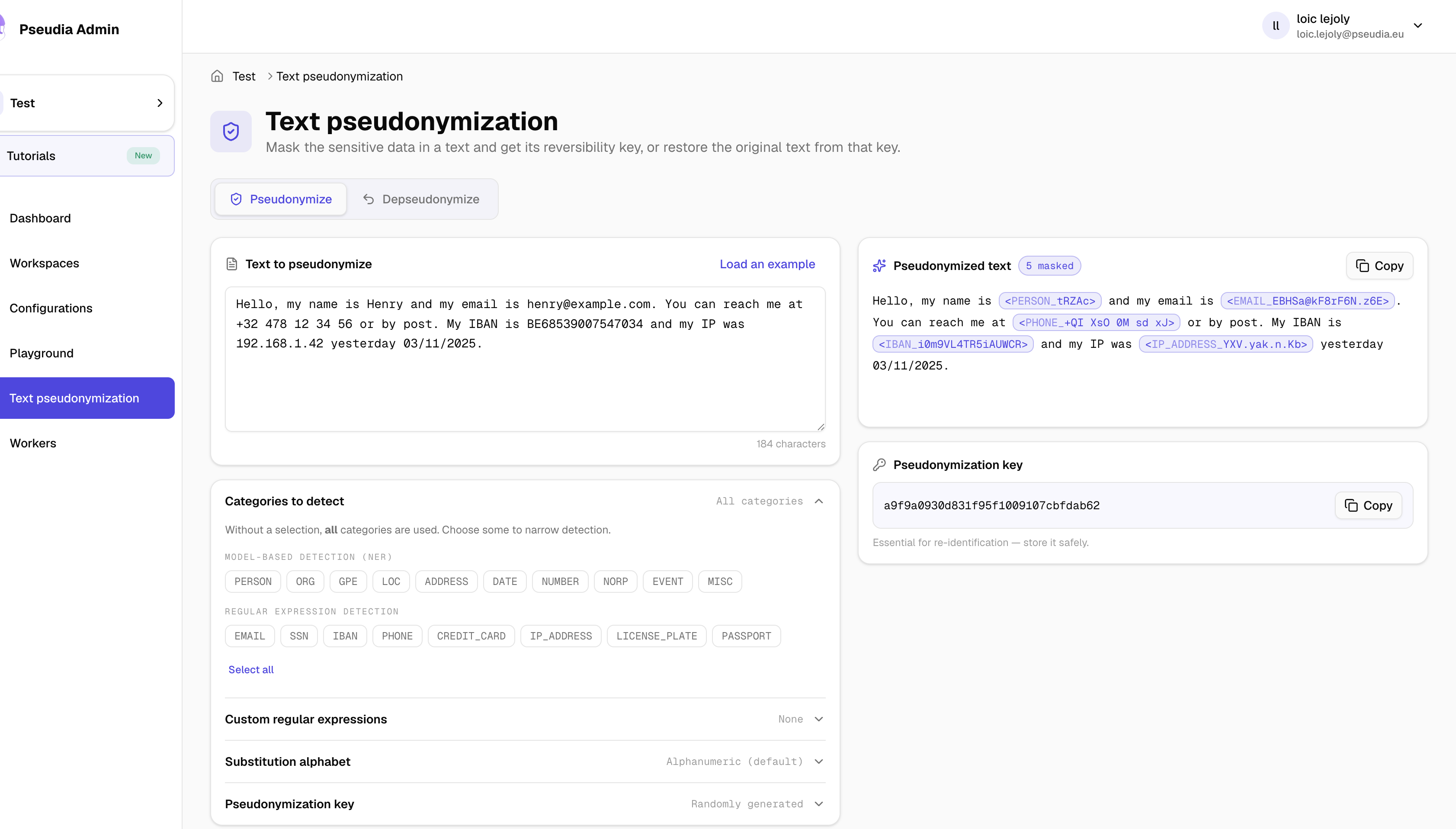Switch to the Pseudonymize tab
The width and height of the screenshot is (1456, 829).
[x=281, y=199]
